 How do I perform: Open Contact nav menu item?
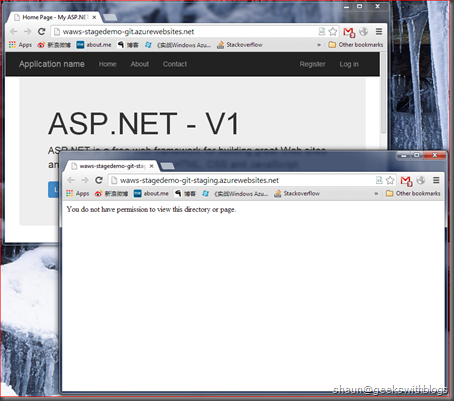[x=175, y=64]
